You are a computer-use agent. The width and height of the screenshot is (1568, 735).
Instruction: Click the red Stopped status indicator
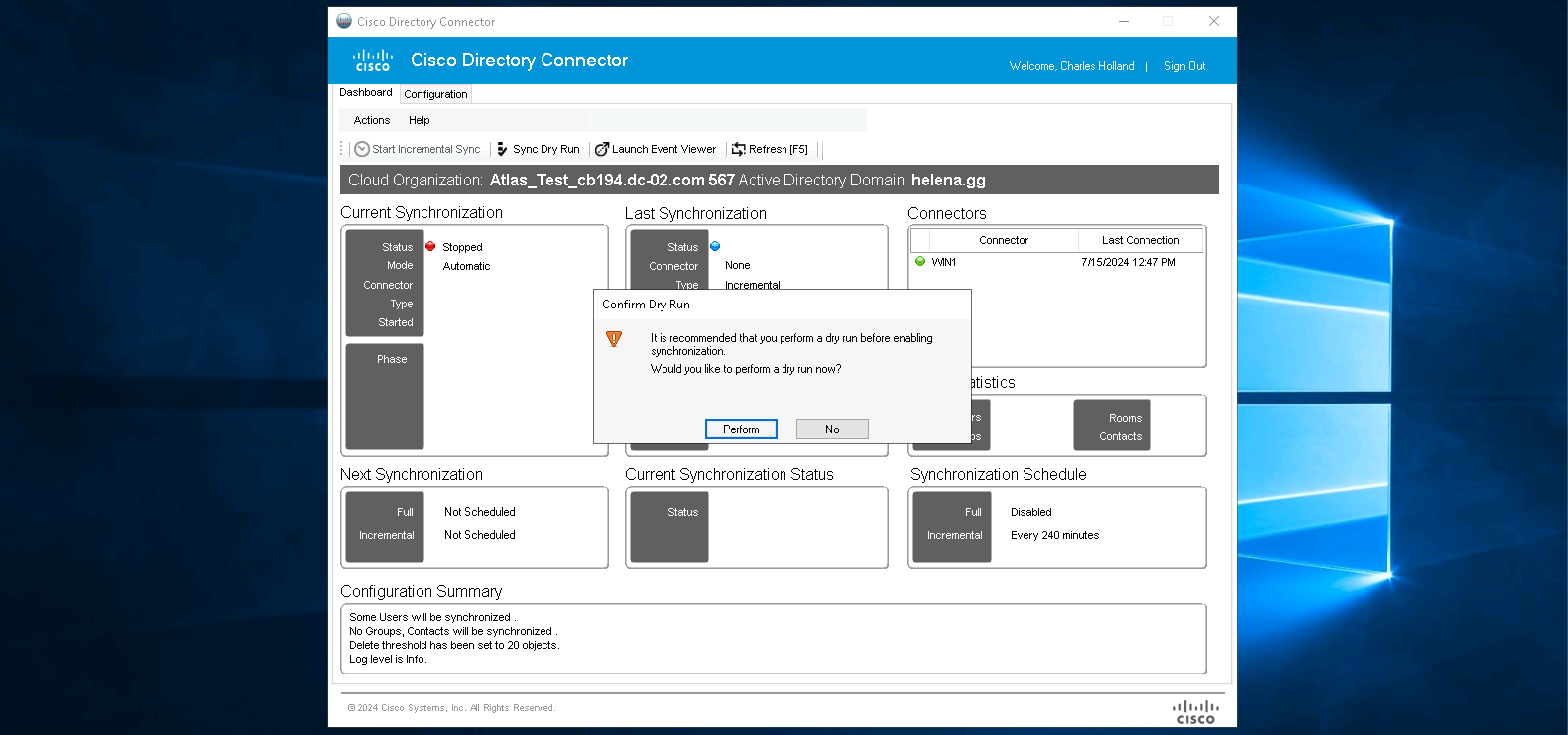tap(430, 246)
